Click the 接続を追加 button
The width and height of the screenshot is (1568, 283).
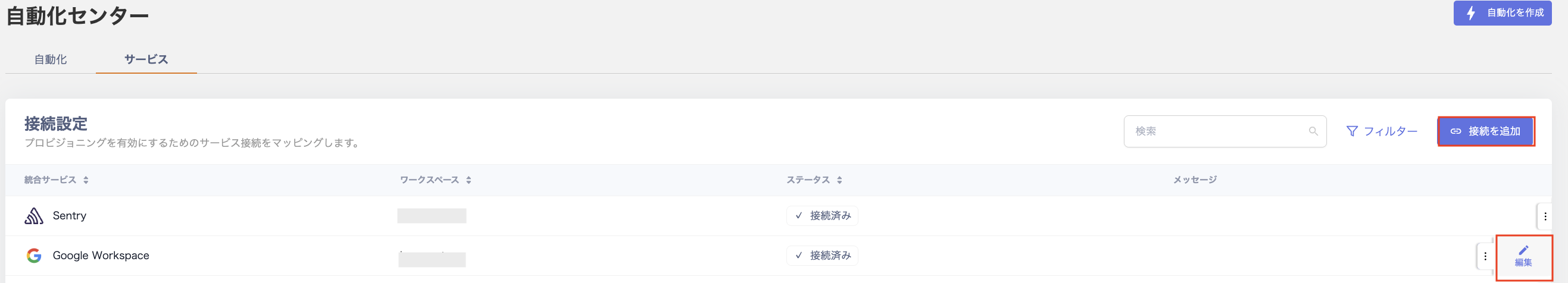tap(1485, 131)
